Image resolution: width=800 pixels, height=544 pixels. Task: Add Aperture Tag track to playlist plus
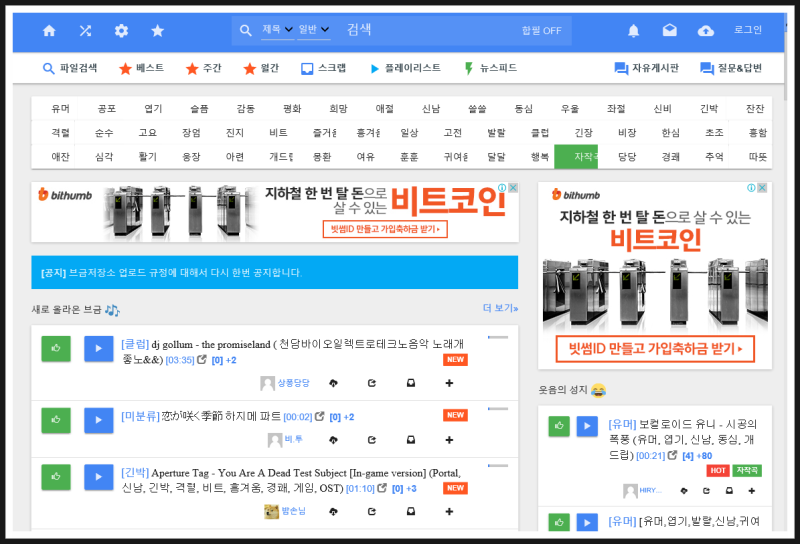[x=449, y=511]
